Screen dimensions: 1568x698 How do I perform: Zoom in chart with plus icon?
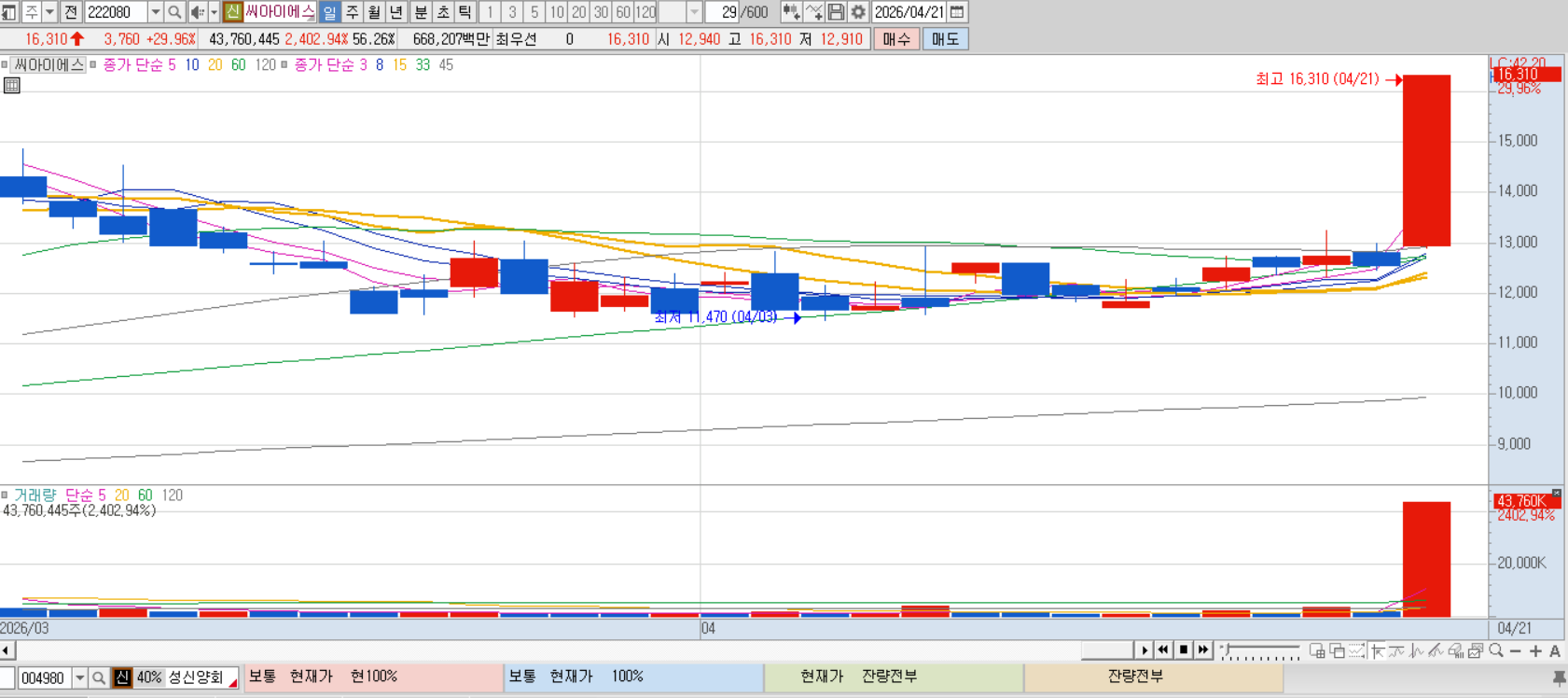[1535, 651]
